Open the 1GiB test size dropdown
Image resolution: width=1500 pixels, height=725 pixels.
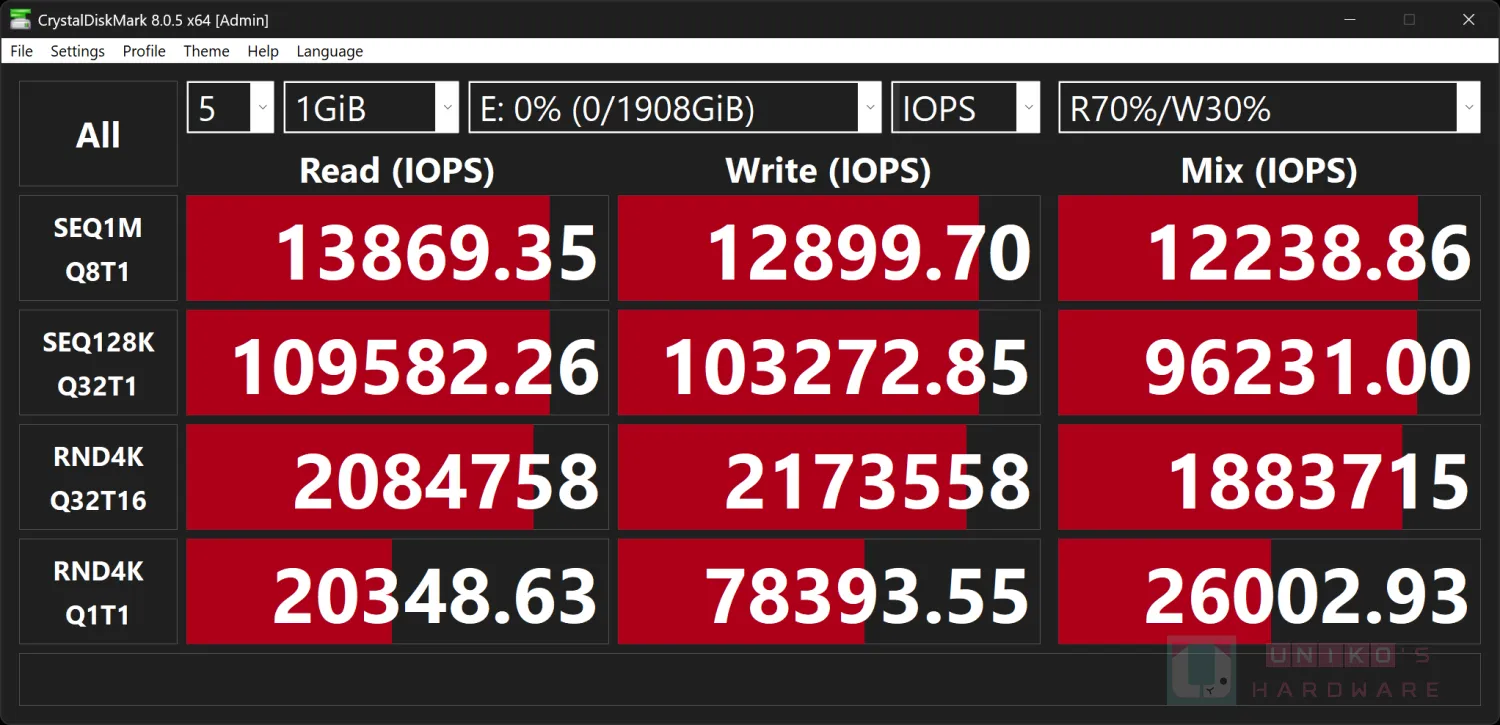[x=372, y=107]
